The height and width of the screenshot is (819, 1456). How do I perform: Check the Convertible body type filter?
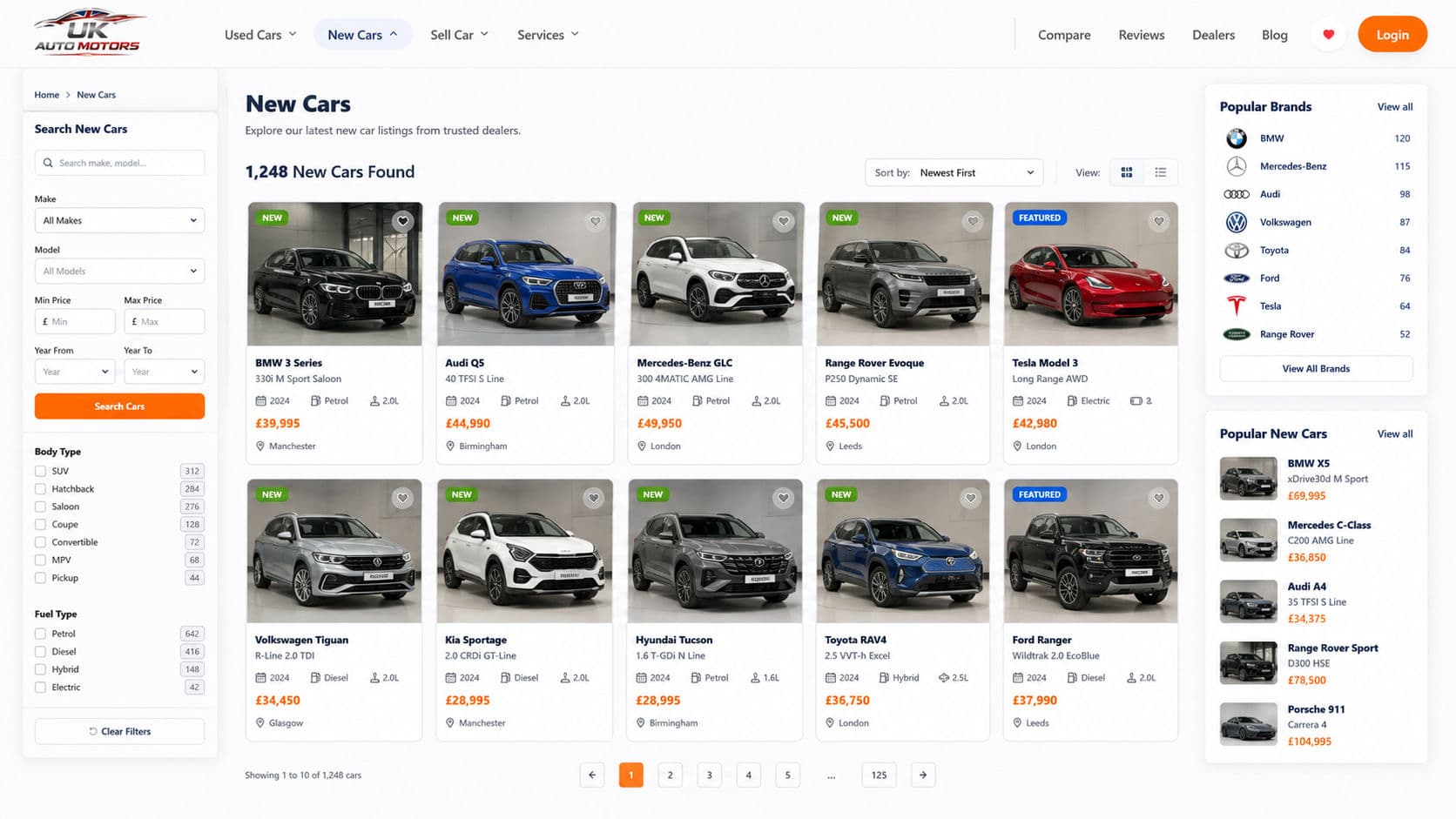40,542
